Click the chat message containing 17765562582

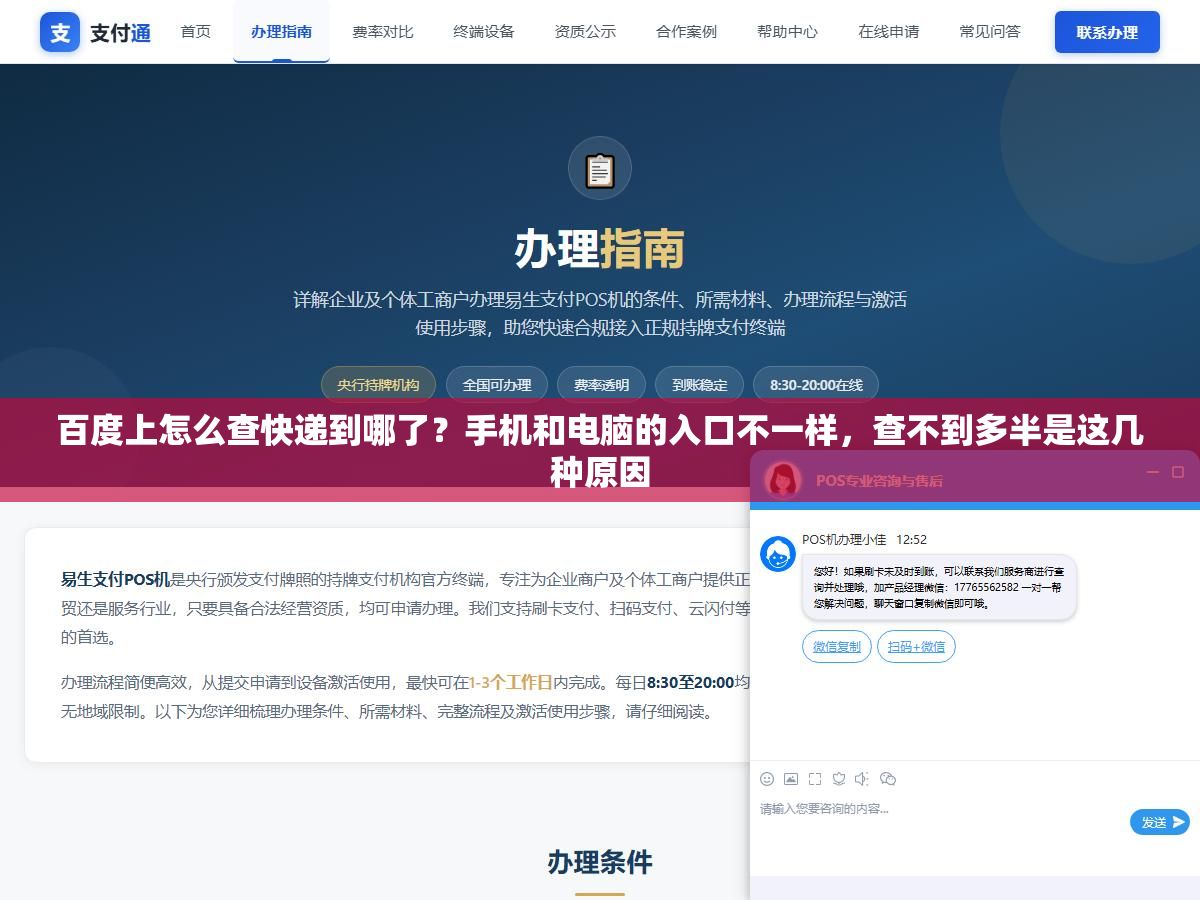point(939,588)
